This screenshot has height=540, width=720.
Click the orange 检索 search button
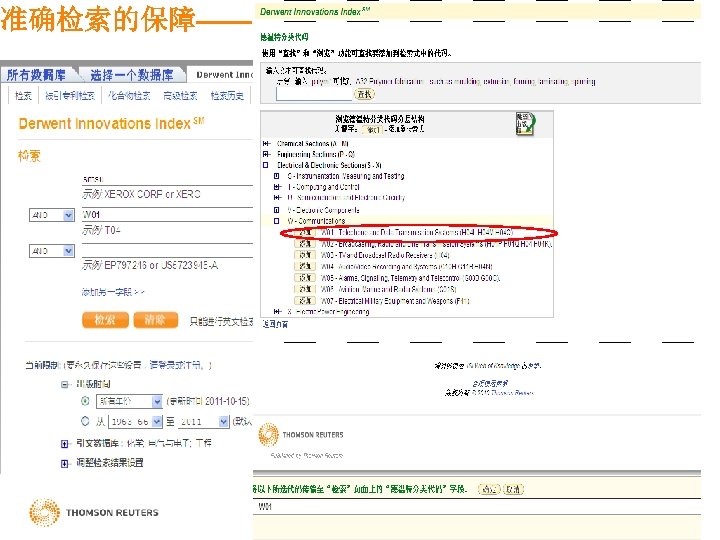(105, 320)
